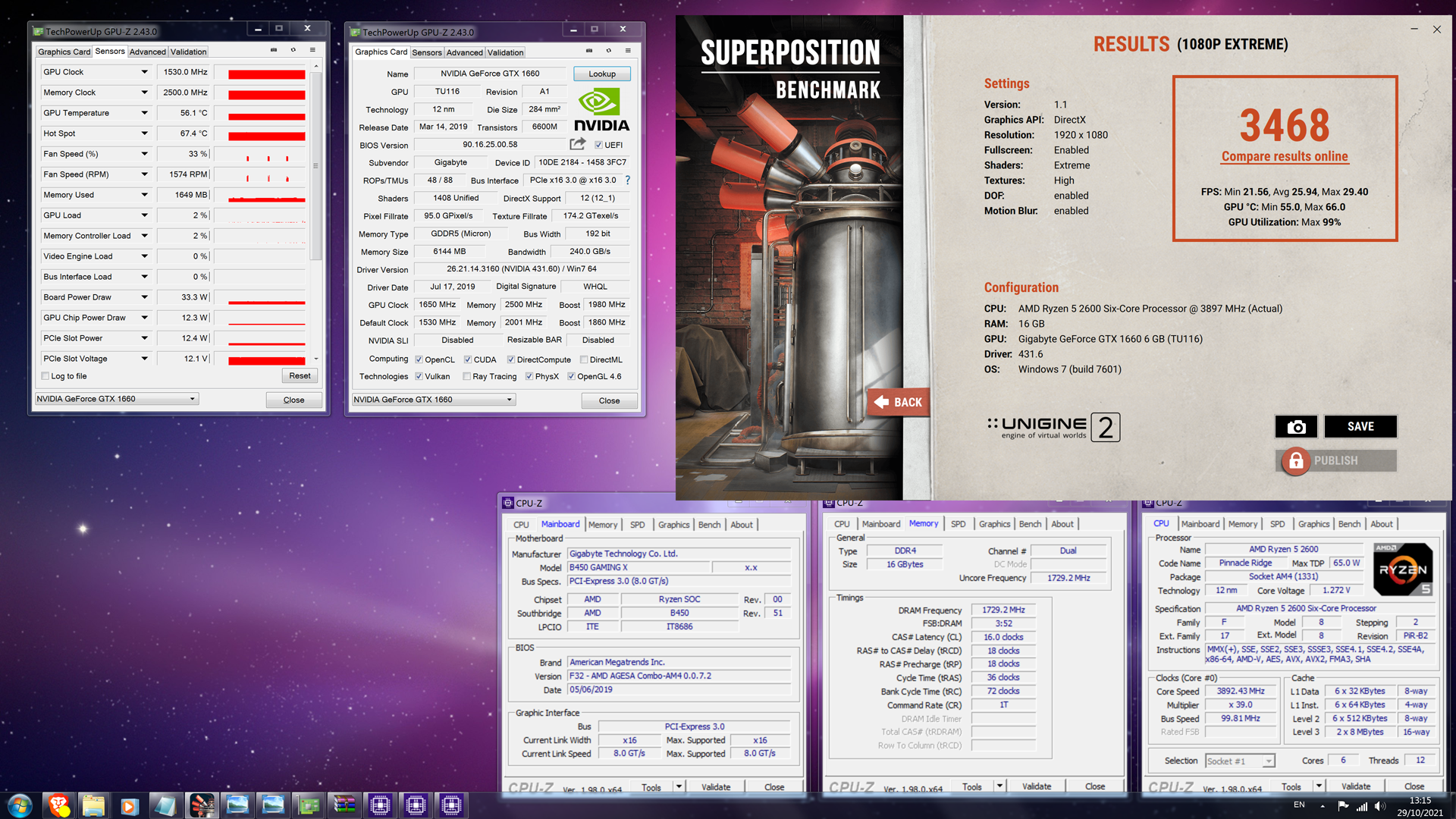Click Validate in the CPU-Z Mainboard window
The image size is (1456, 819).
pos(716,786)
